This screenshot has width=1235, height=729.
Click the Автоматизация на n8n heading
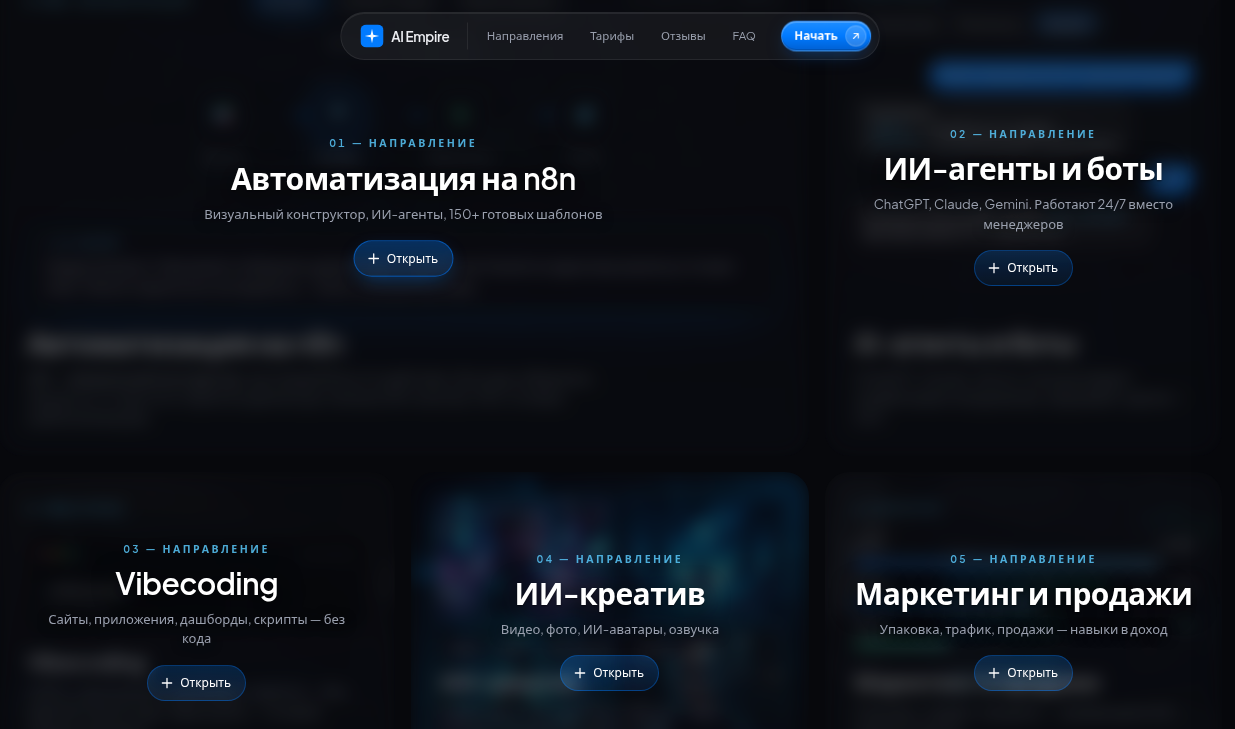(403, 179)
